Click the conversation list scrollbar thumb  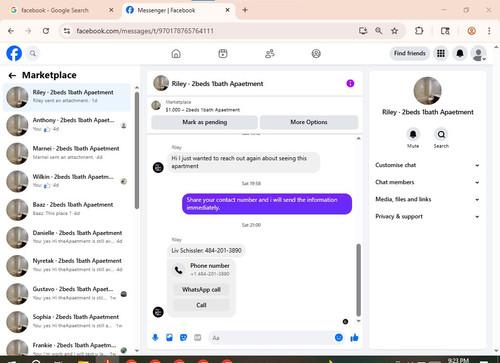(x=137, y=151)
